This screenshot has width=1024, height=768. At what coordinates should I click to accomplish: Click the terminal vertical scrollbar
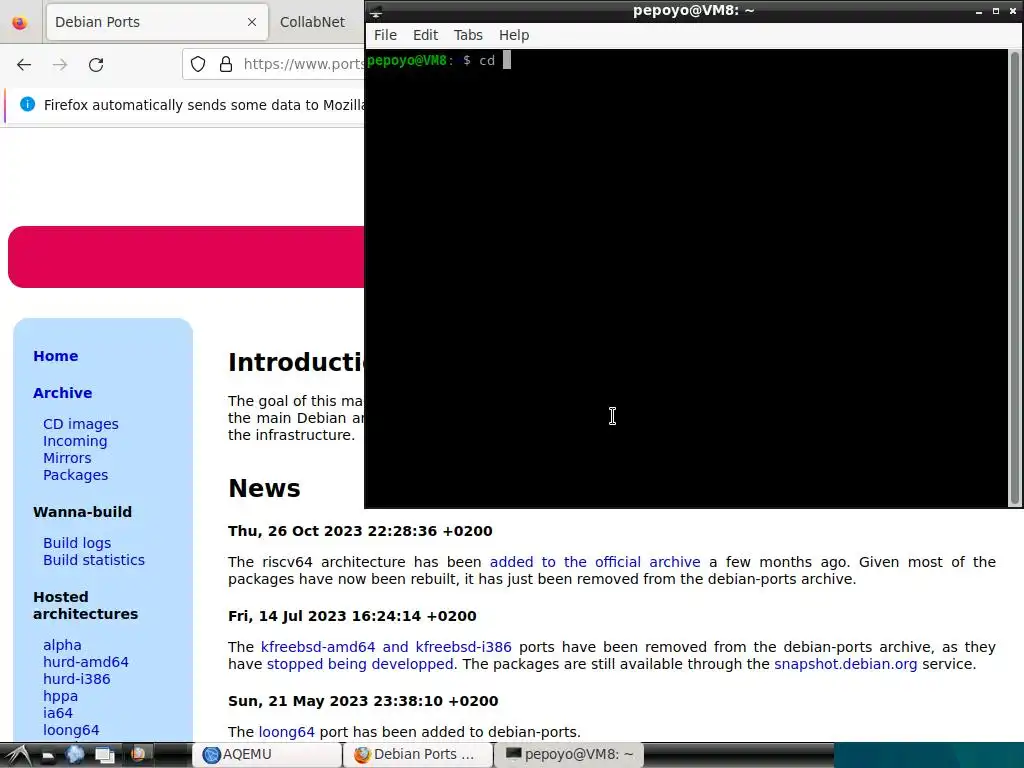pyautogui.click(x=1015, y=278)
